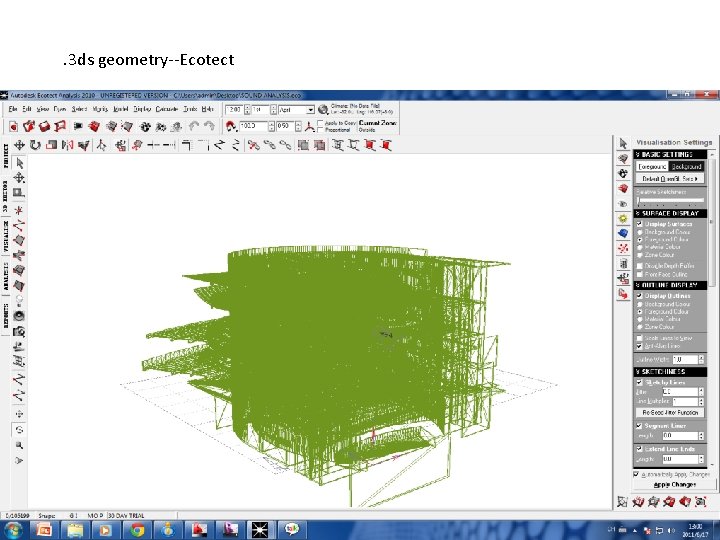Screen dimensions: 720x540
Task: Open the Calculate menu
Action: tap(167, 109)
